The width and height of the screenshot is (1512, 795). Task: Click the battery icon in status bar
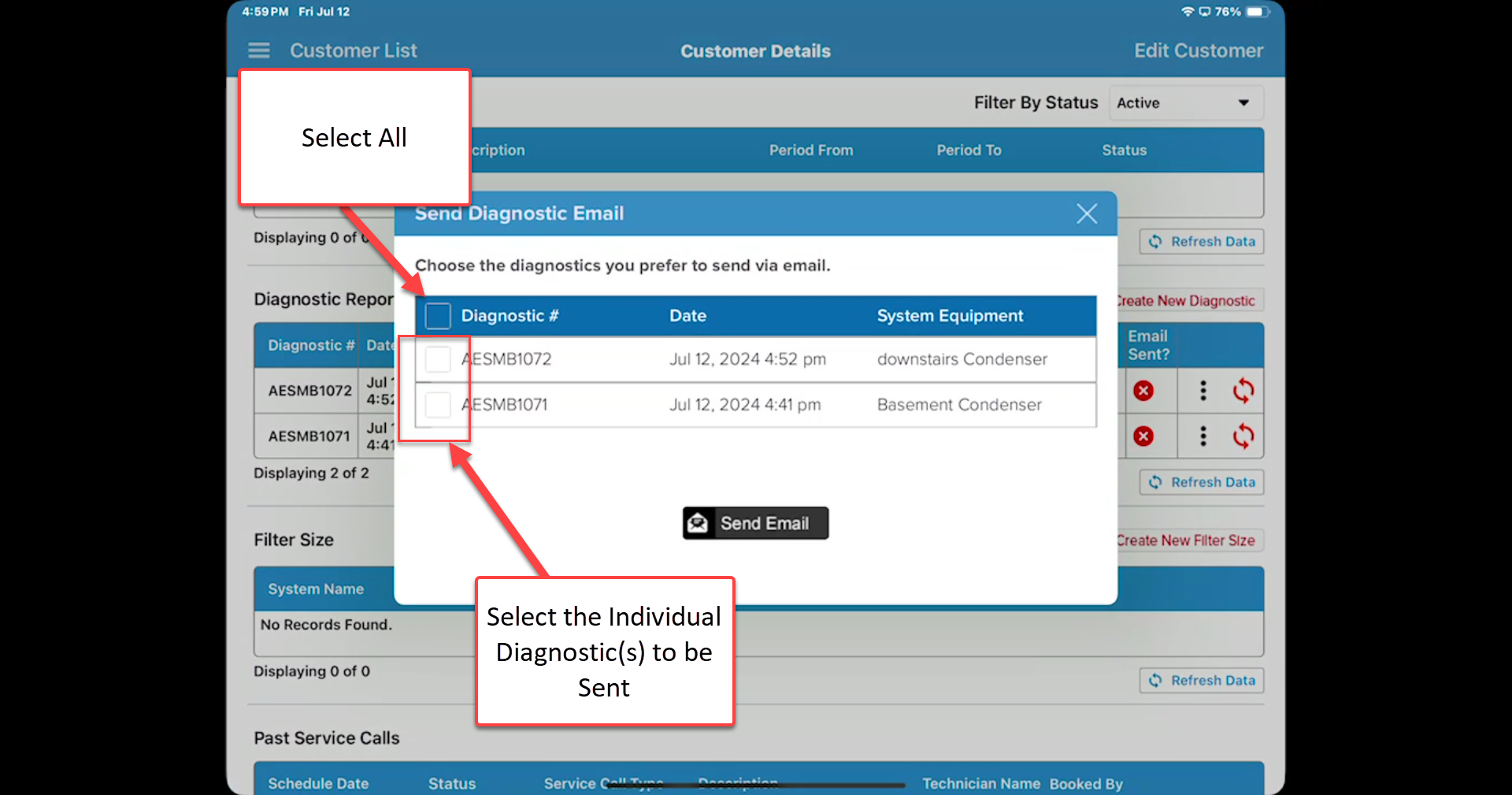(x=1258, y=12)
